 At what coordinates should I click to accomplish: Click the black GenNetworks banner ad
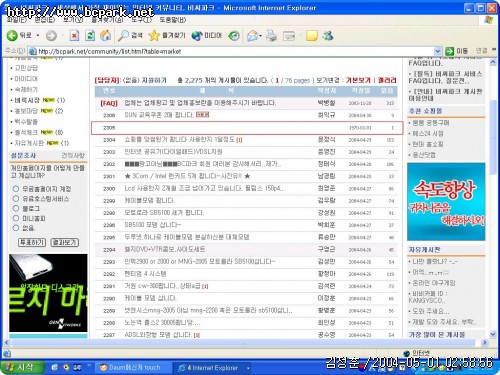click(x=48, y=293)
